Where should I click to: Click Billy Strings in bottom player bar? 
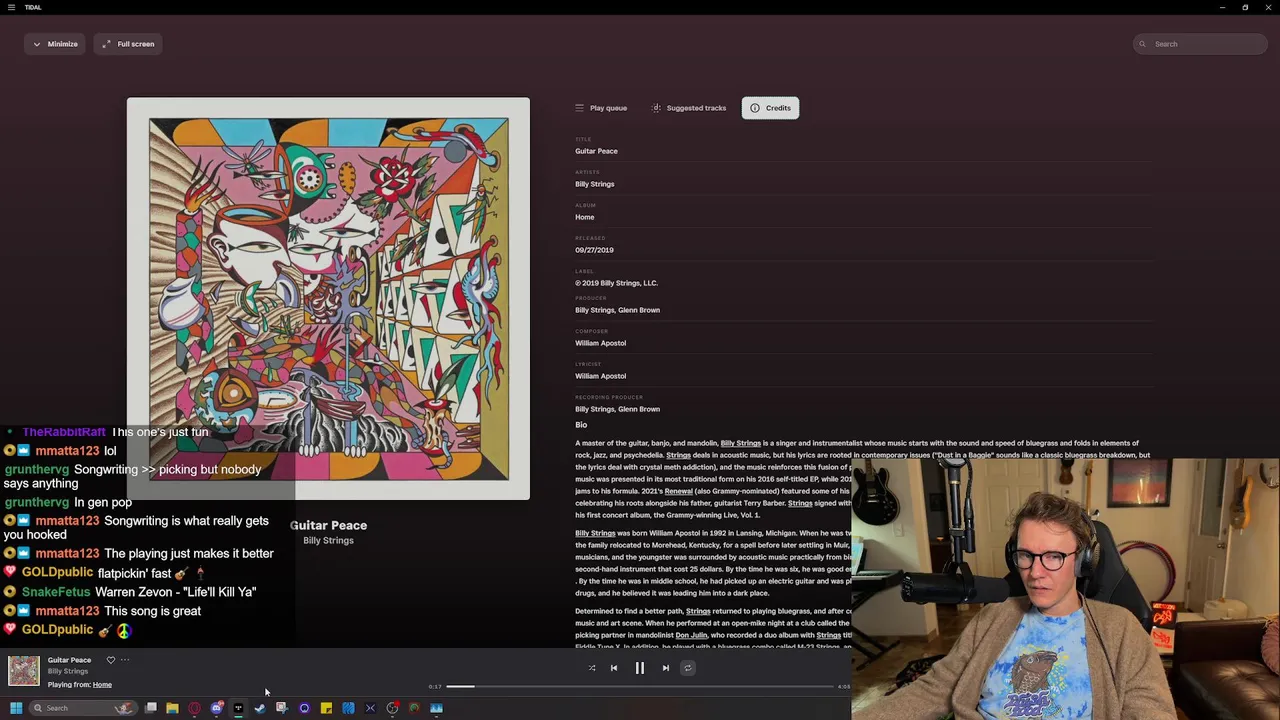[68, 671]
